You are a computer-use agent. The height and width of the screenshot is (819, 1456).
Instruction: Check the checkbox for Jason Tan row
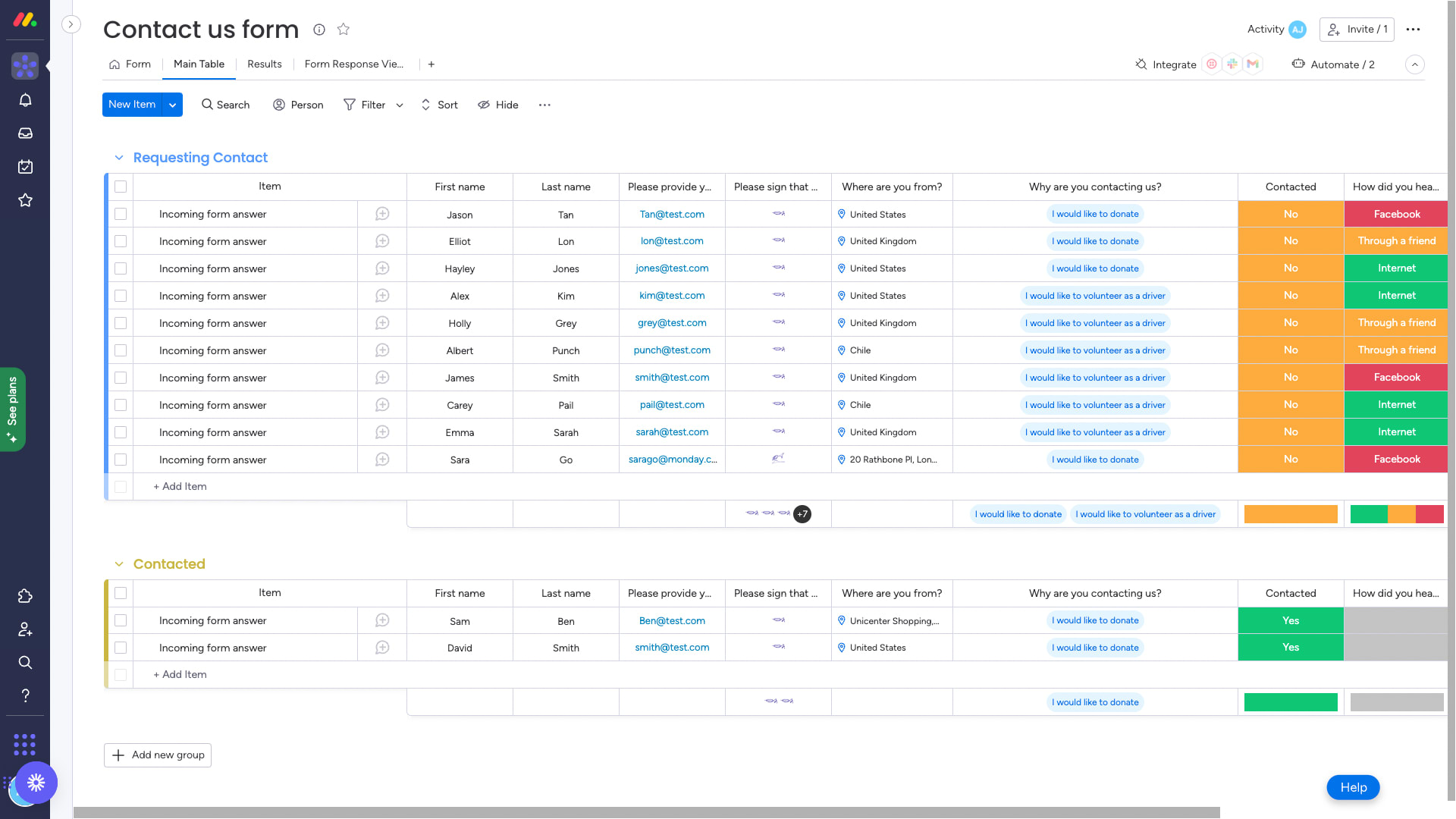pyautogui.click(x=121, y=214)
